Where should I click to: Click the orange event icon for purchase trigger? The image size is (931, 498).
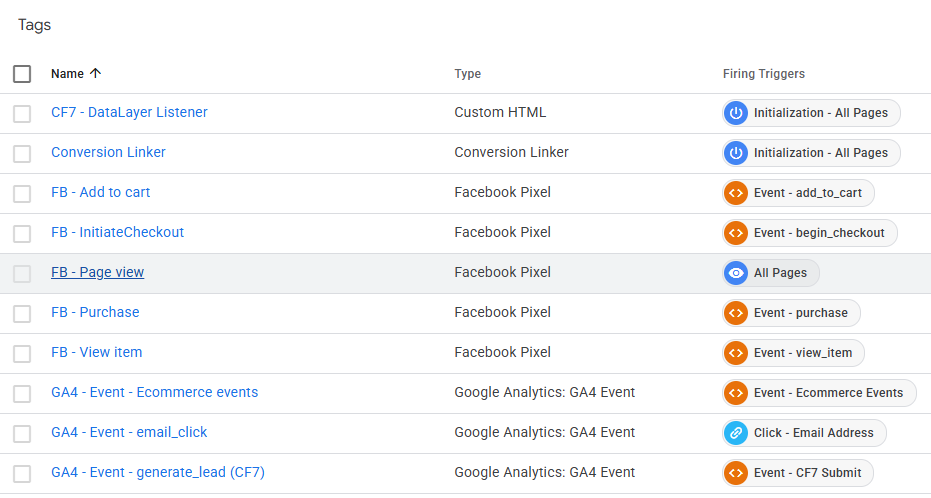[736, 313]
